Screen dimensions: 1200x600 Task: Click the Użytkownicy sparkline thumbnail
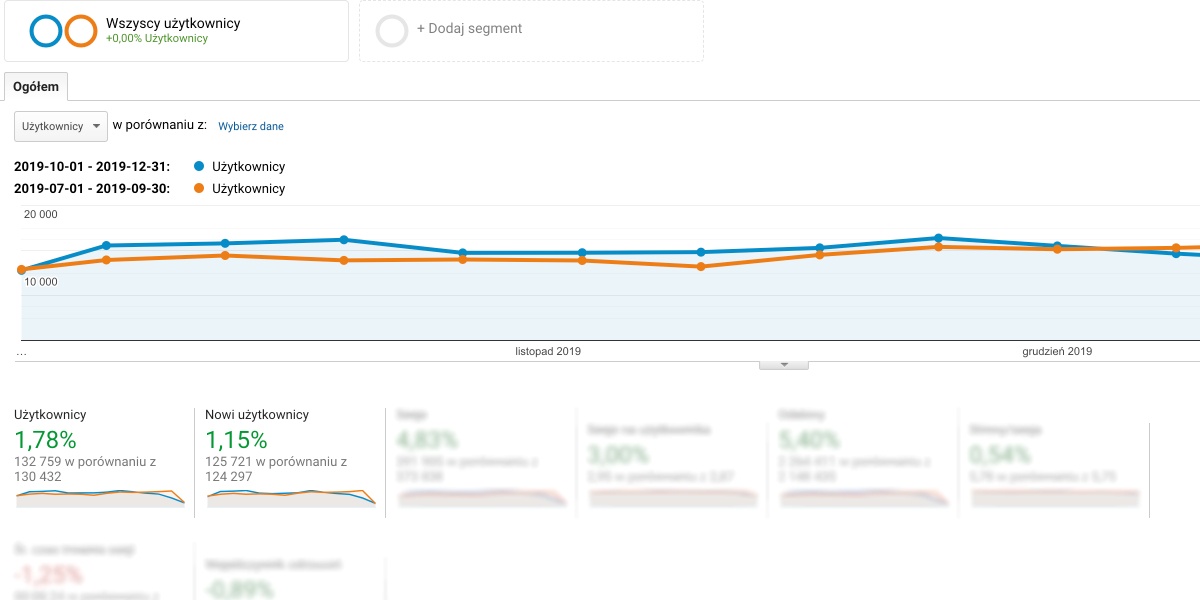pyautogui.click(x=100, y=496)
